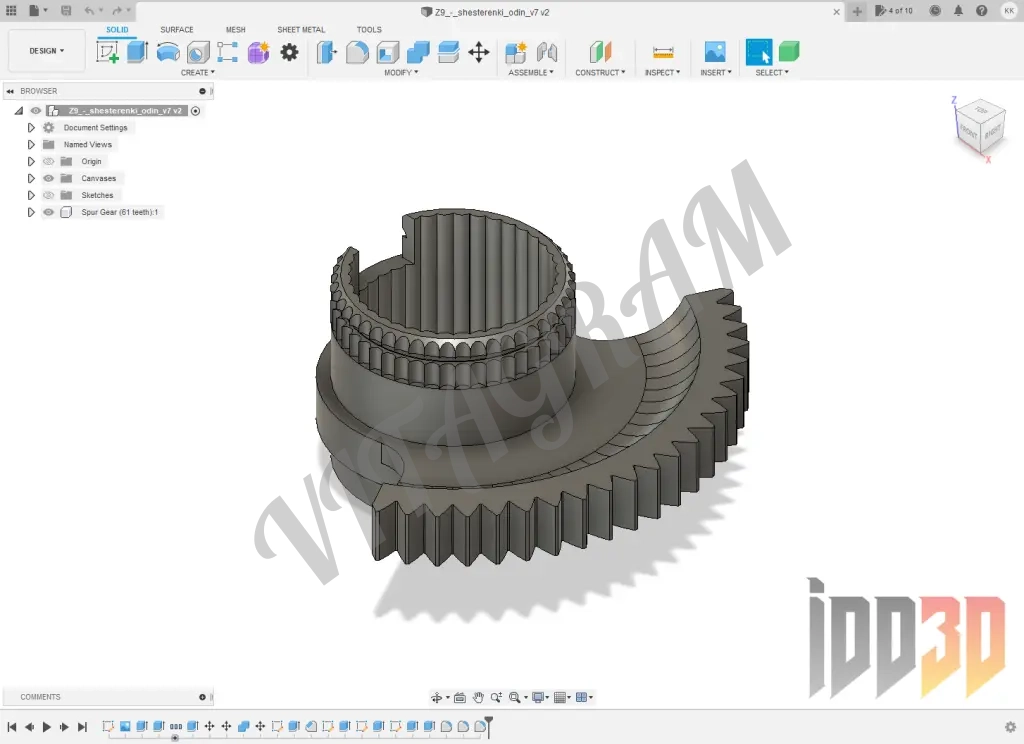Open the MODIFY menu label
1024x744 pixels.
pos(401,73)
